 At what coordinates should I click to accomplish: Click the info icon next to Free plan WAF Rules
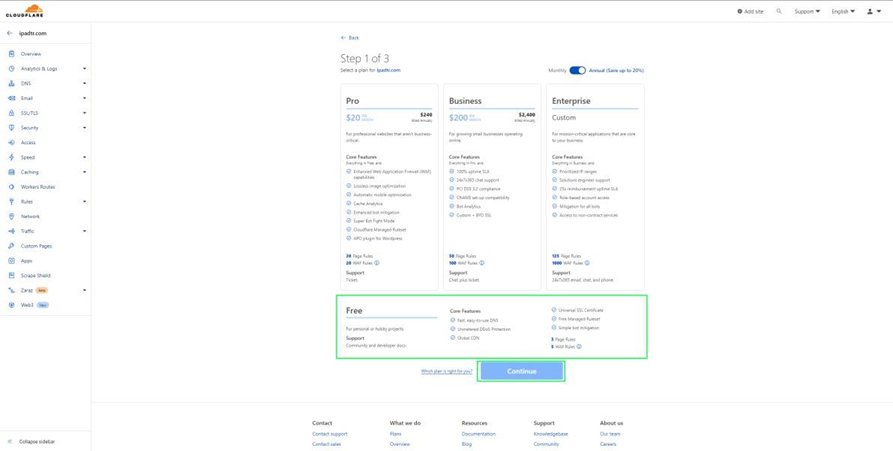pyautogui.click(x=579, y=346)
